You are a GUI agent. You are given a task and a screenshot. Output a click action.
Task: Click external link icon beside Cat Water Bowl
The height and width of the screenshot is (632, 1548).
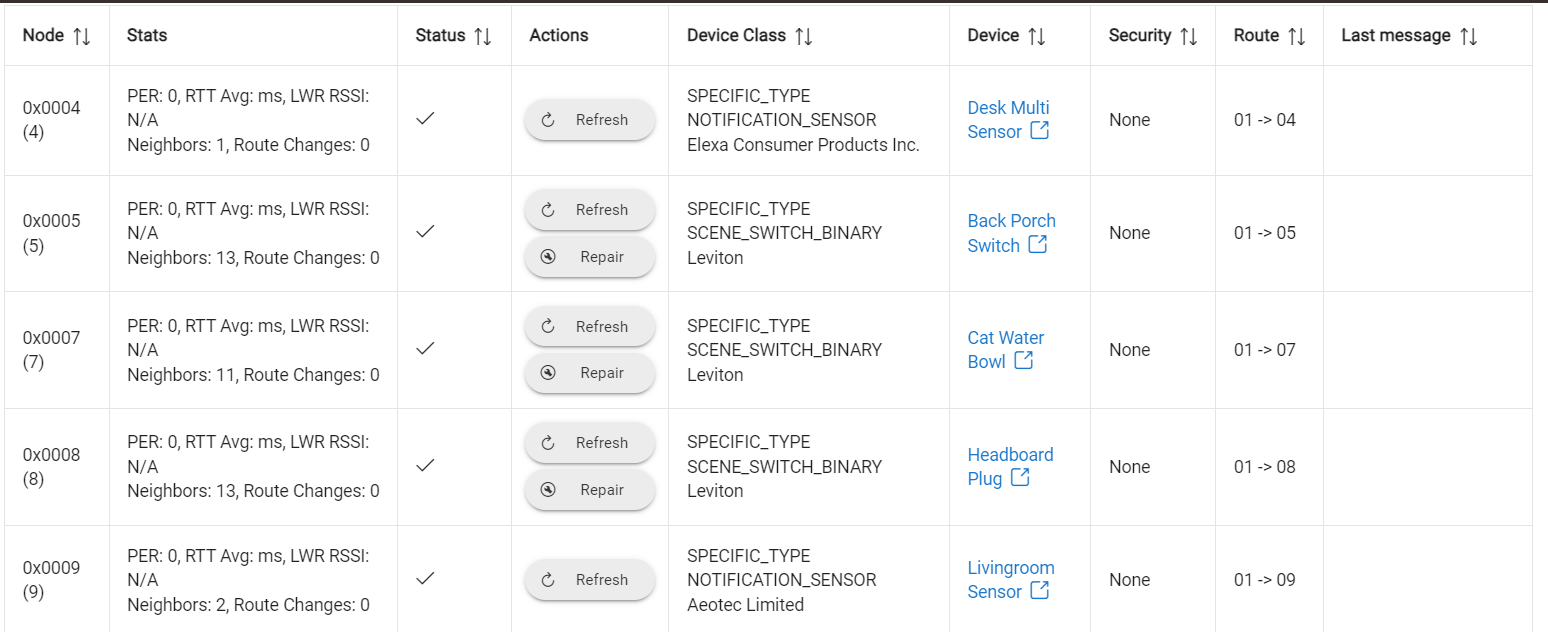point(1024,361)
